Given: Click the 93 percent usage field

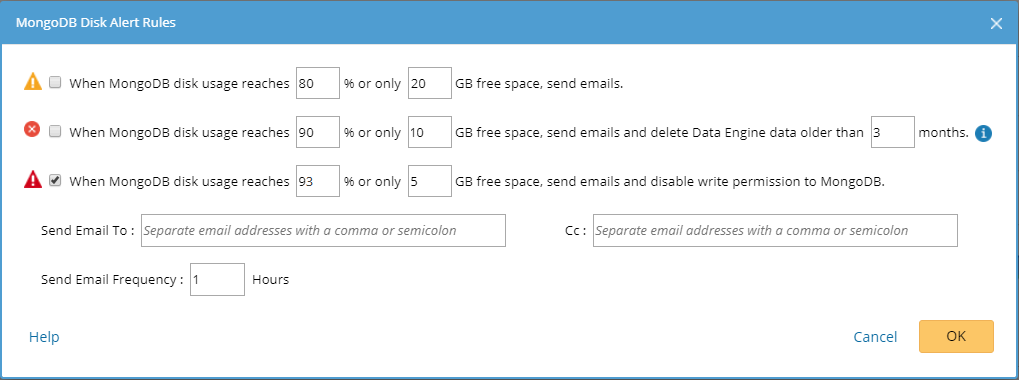Looking at the screenshot, I should coord(318,181).
